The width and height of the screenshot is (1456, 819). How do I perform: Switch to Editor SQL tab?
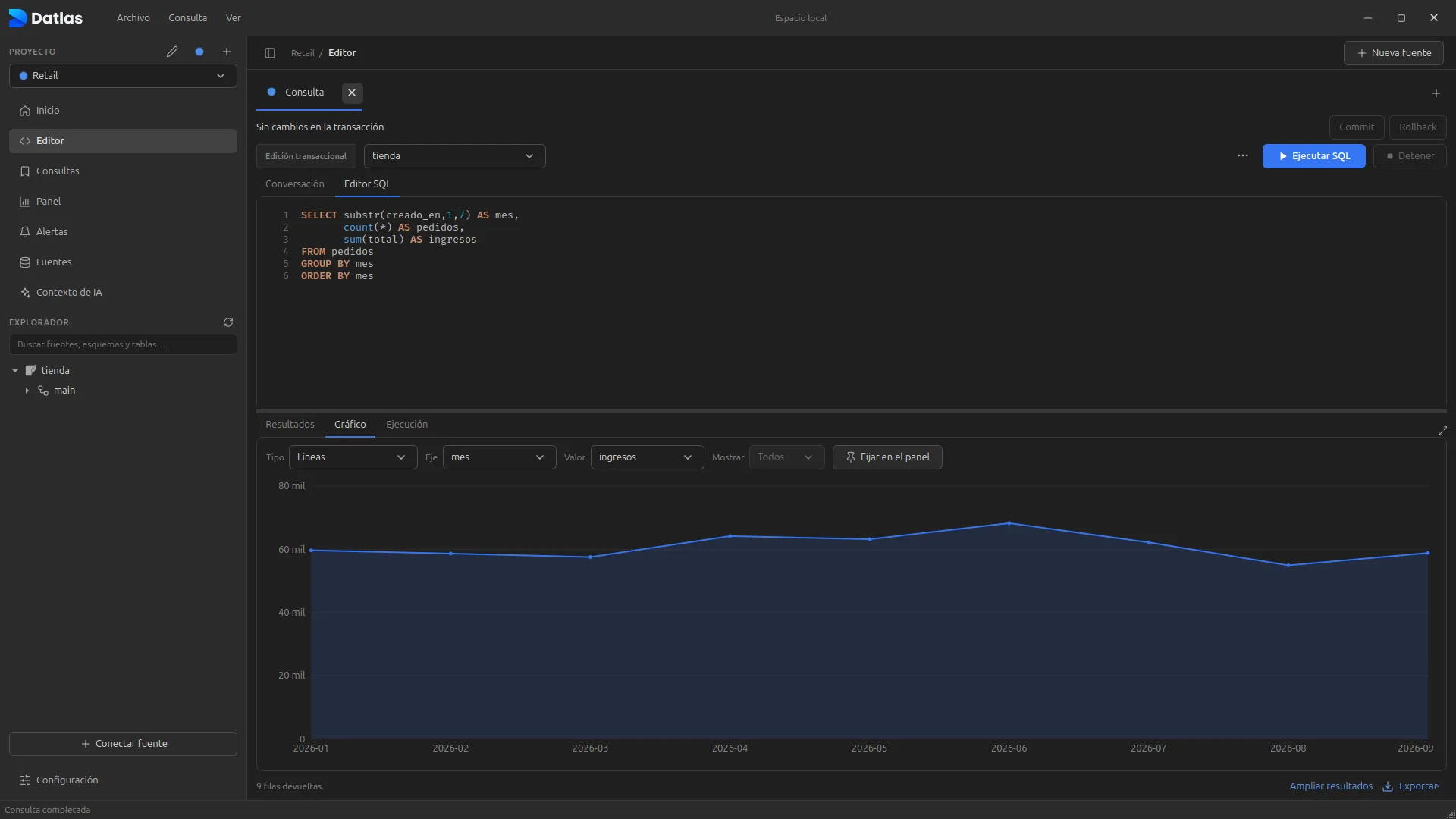(x=368, y=184)
